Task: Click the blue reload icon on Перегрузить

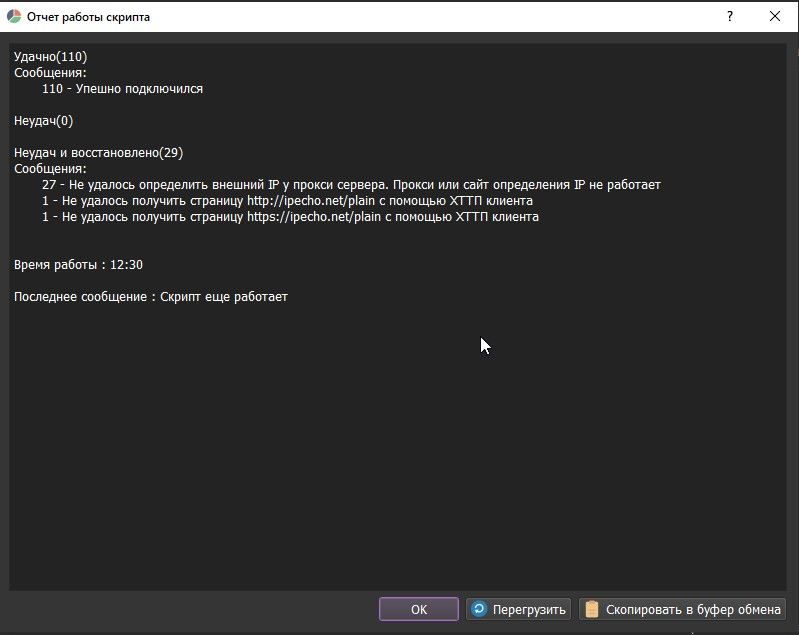Action: [480, 609]
